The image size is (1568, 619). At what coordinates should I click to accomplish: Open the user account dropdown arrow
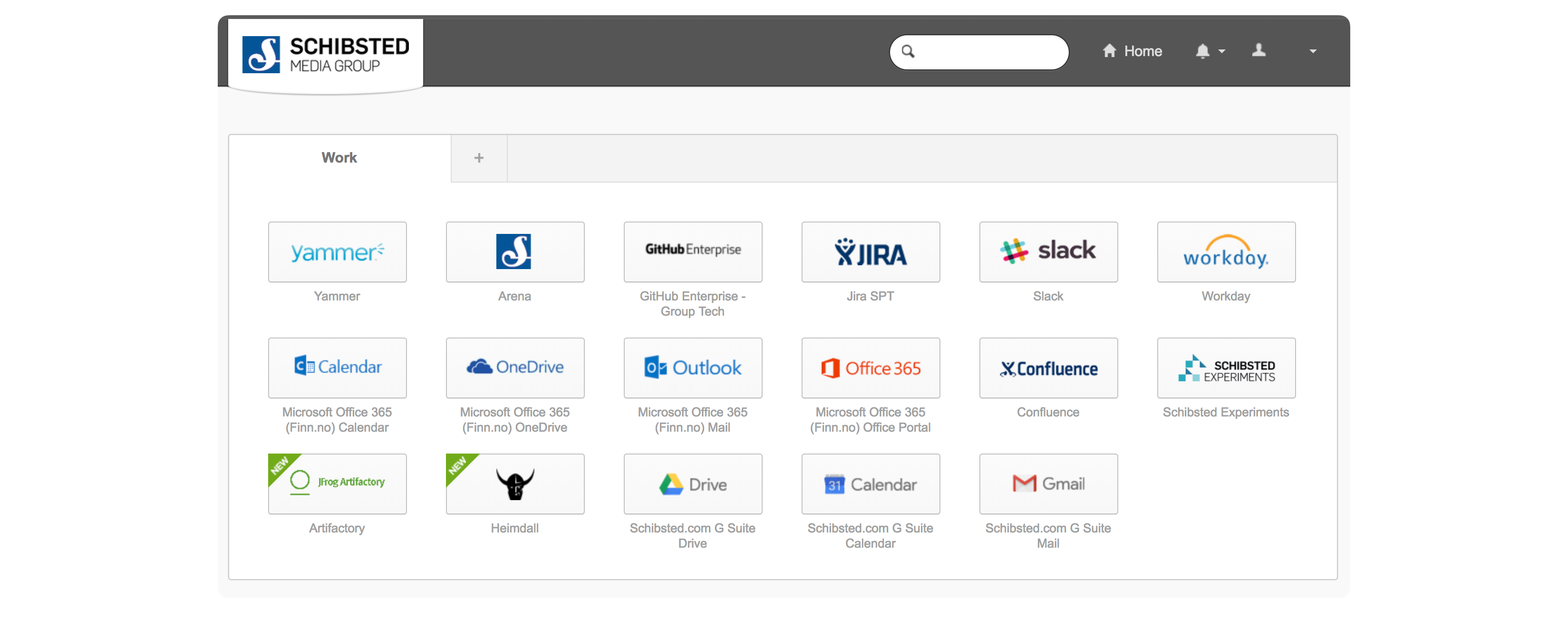[x=1312, y=52]
